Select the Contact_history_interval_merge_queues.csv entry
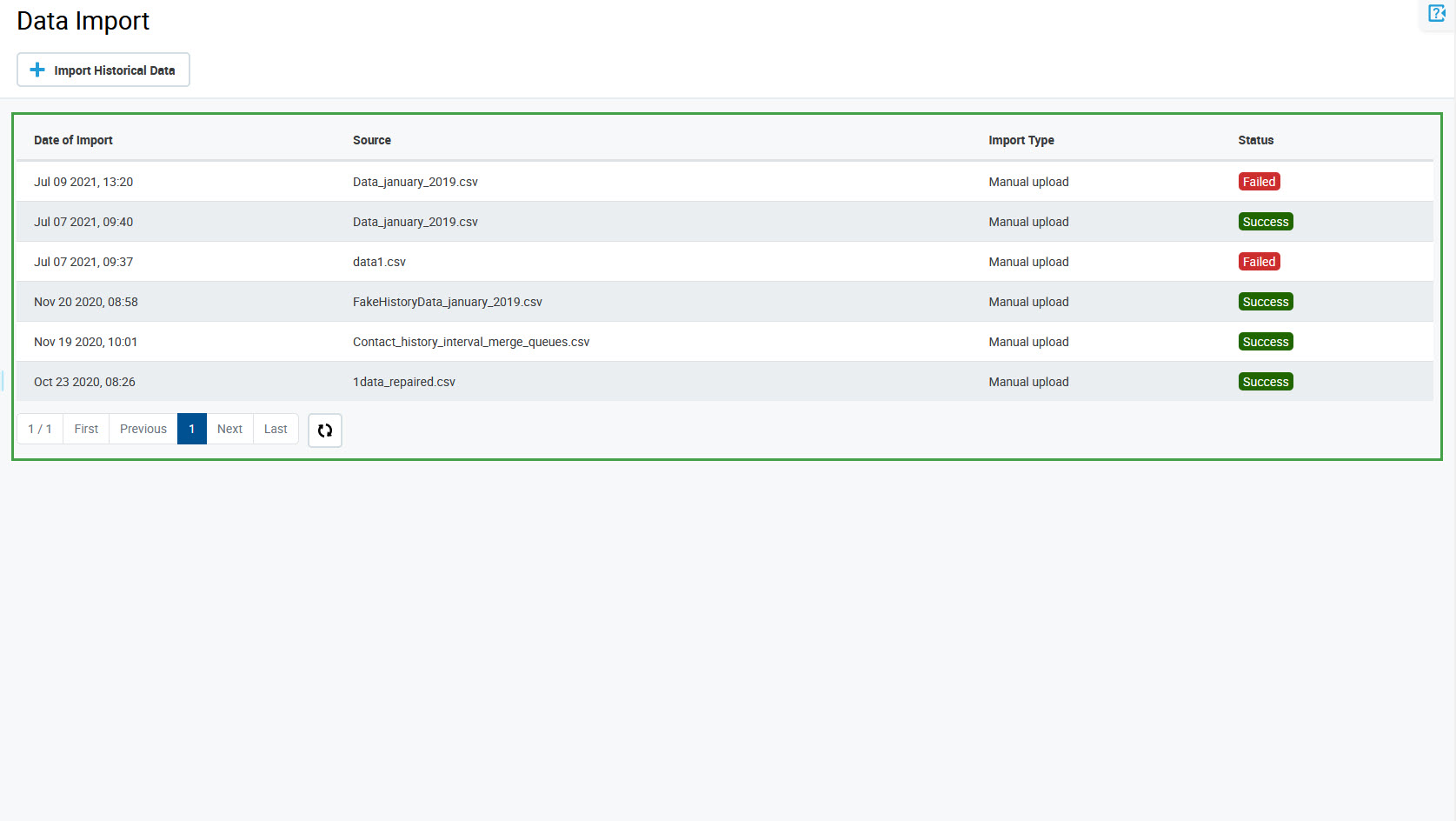The width and height of the screenshot is (1456, 821). point(470,342)
